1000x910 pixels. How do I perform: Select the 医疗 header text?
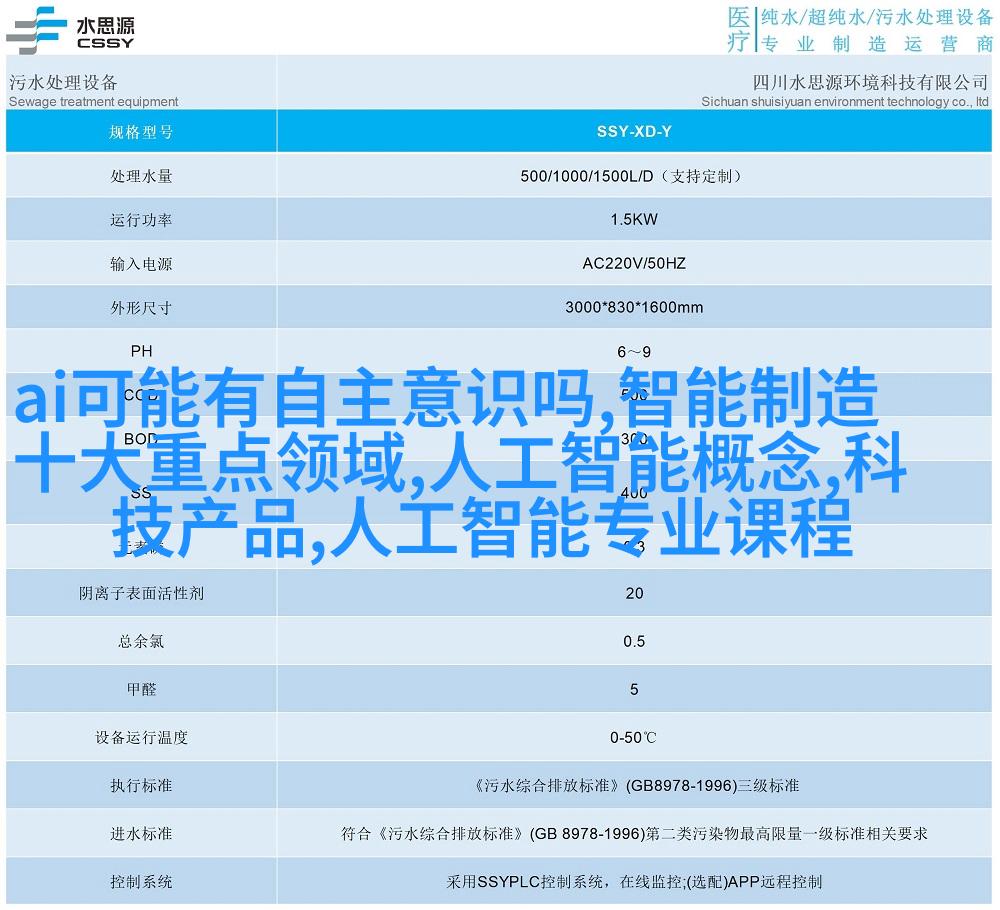point(739,29)
